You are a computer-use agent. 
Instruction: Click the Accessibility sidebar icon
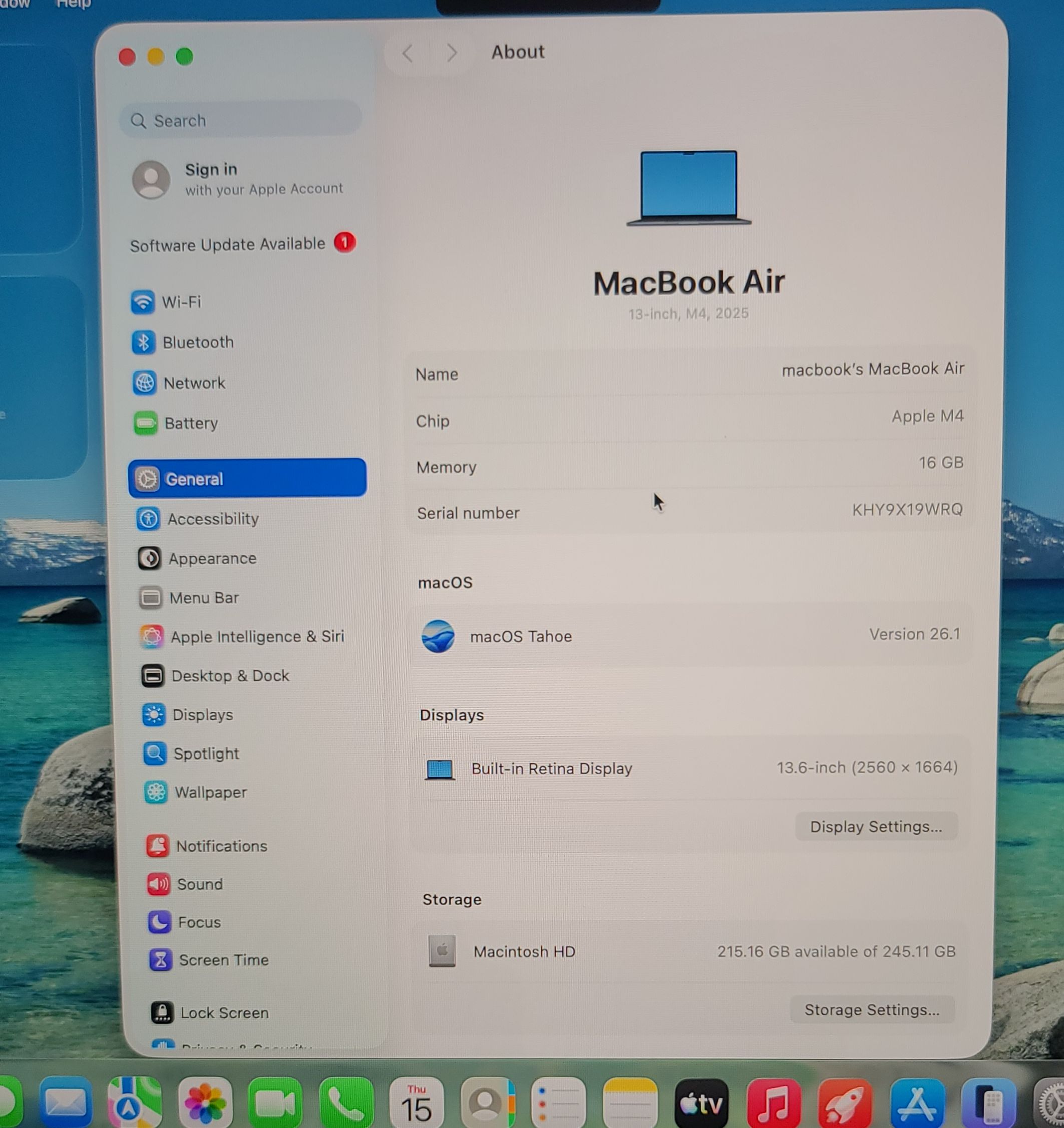[149, 519]
